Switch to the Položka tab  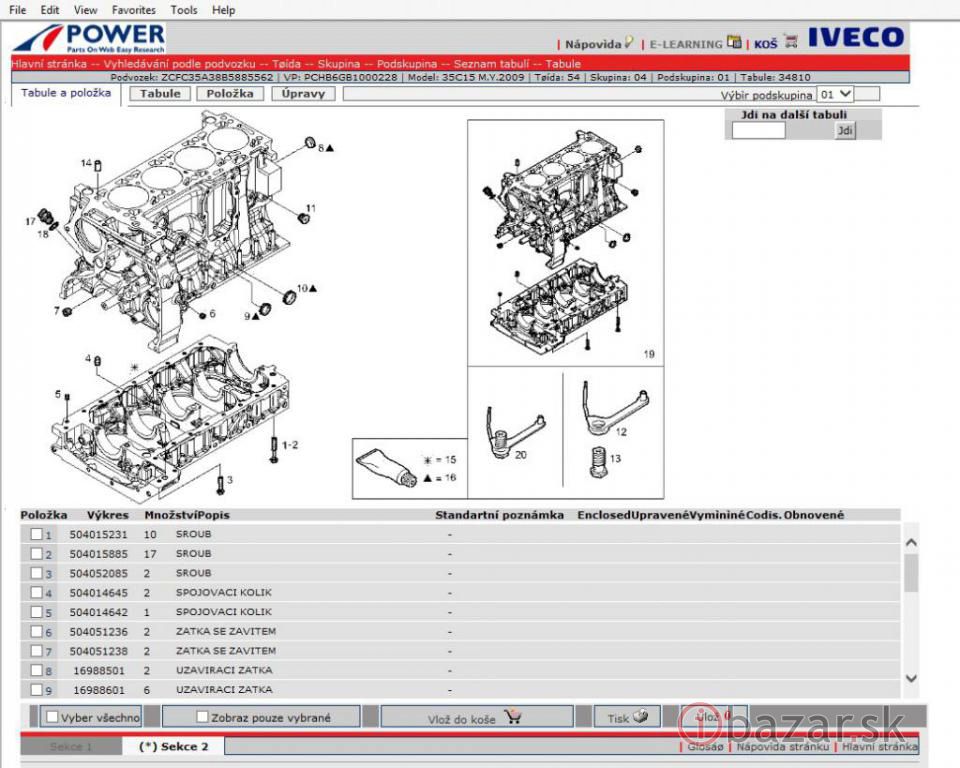point(230,94)
